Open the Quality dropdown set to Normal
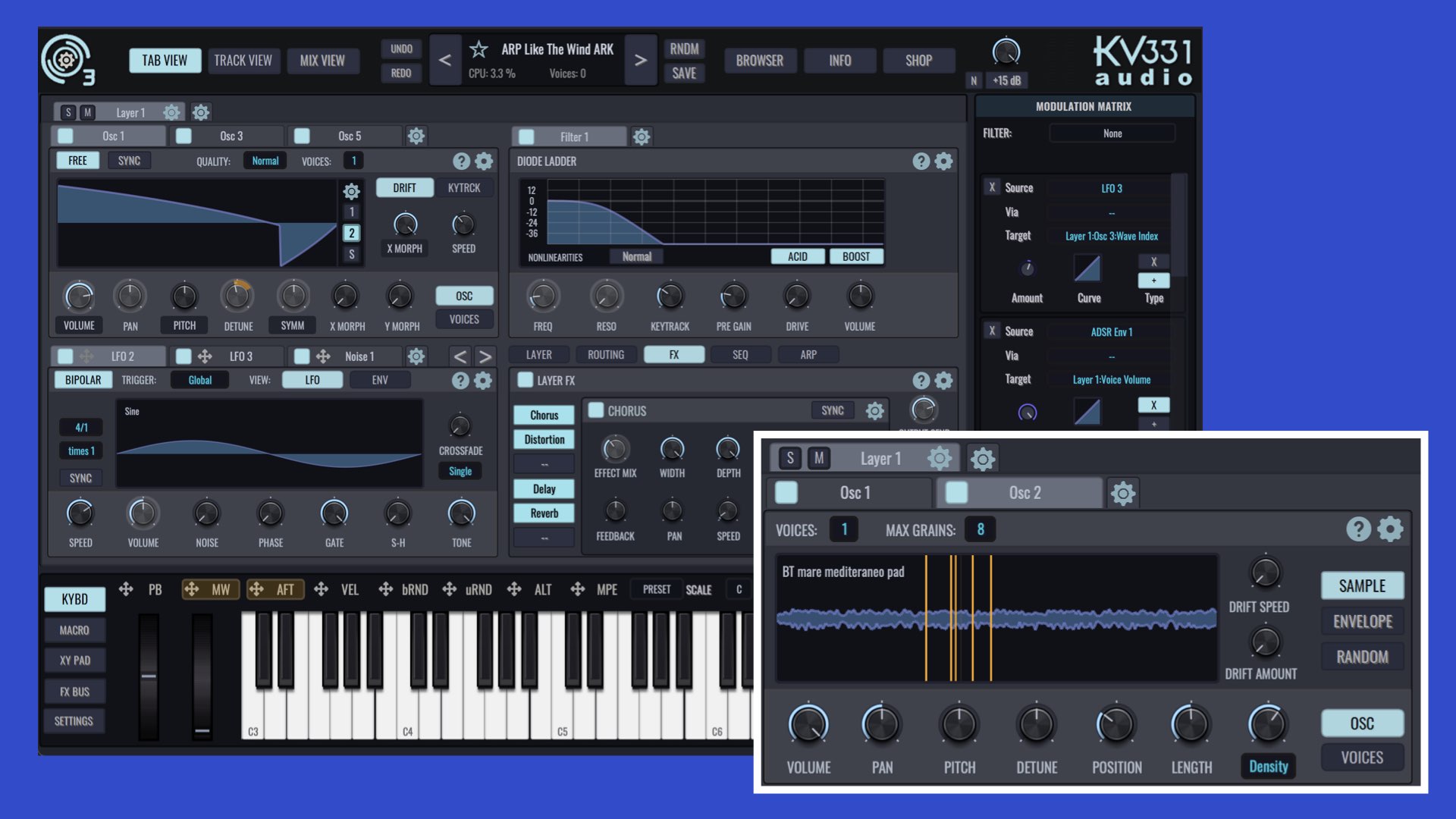The image size is (1456, 819). tap(265, 161)
